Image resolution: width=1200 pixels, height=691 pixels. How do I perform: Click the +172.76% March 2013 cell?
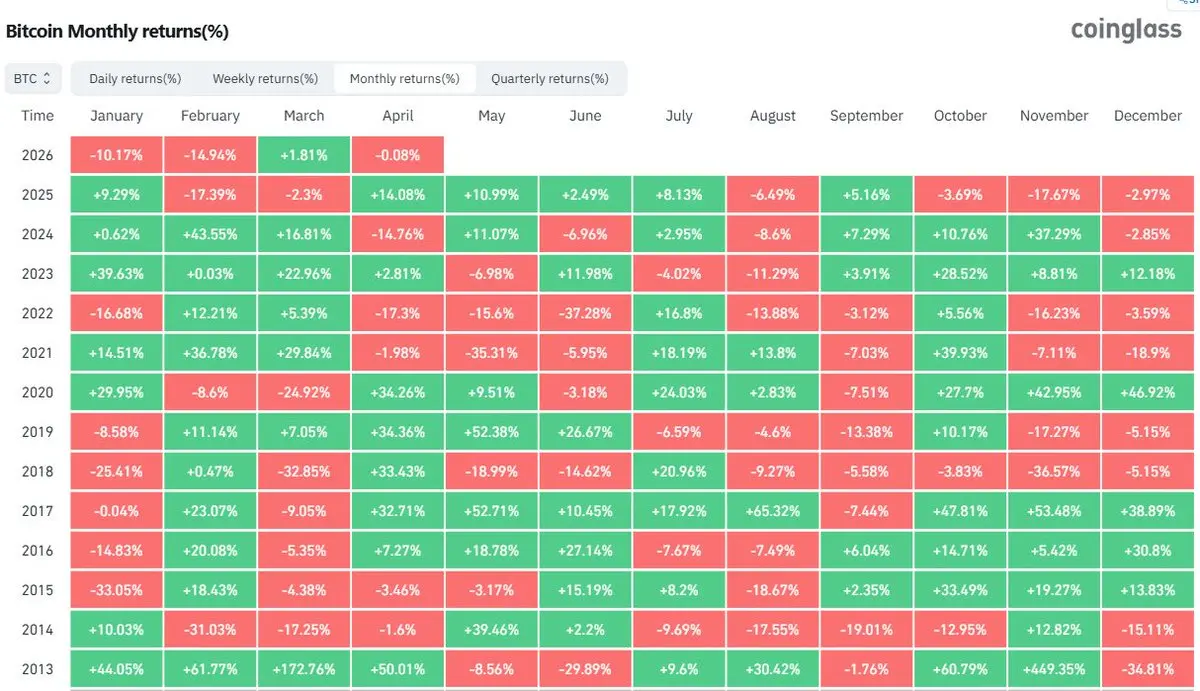pos(304,669)
